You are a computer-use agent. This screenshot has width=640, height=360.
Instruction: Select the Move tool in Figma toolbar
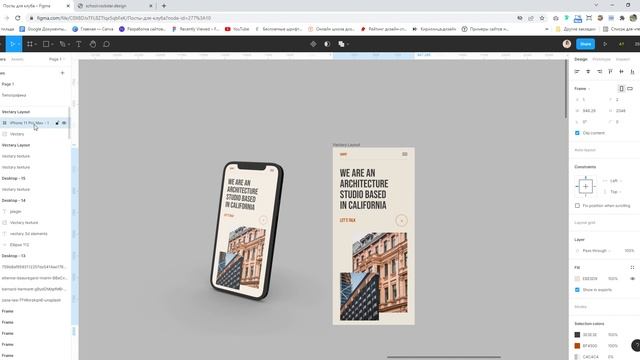[x=12, y=44]
